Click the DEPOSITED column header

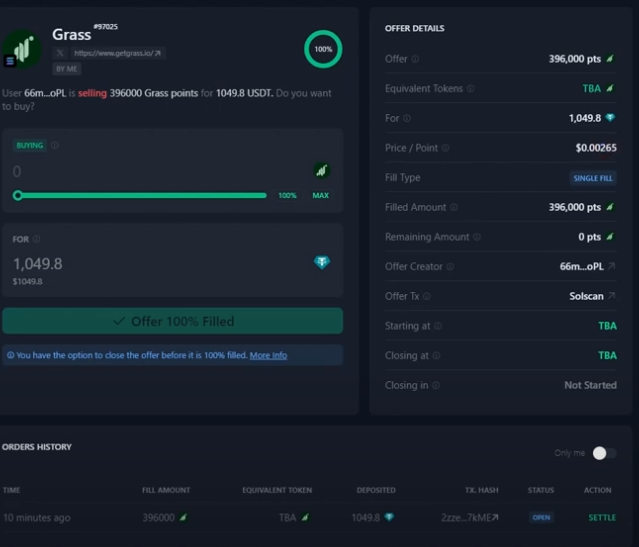coord(376,490)
